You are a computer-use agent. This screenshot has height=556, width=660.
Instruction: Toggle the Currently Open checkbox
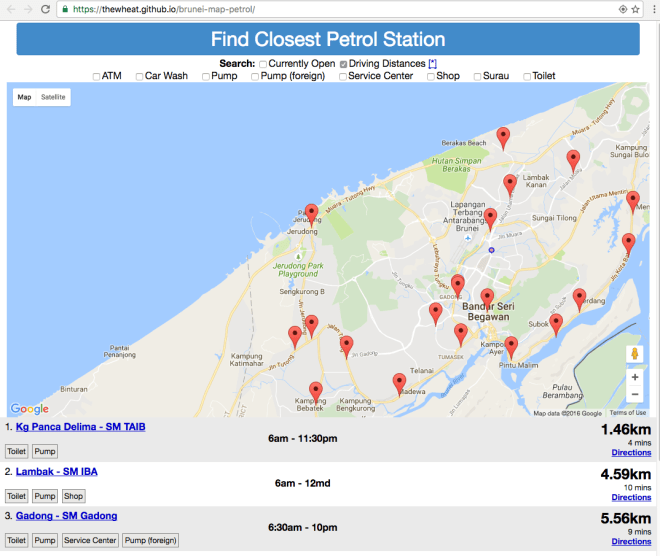[263, 64]
